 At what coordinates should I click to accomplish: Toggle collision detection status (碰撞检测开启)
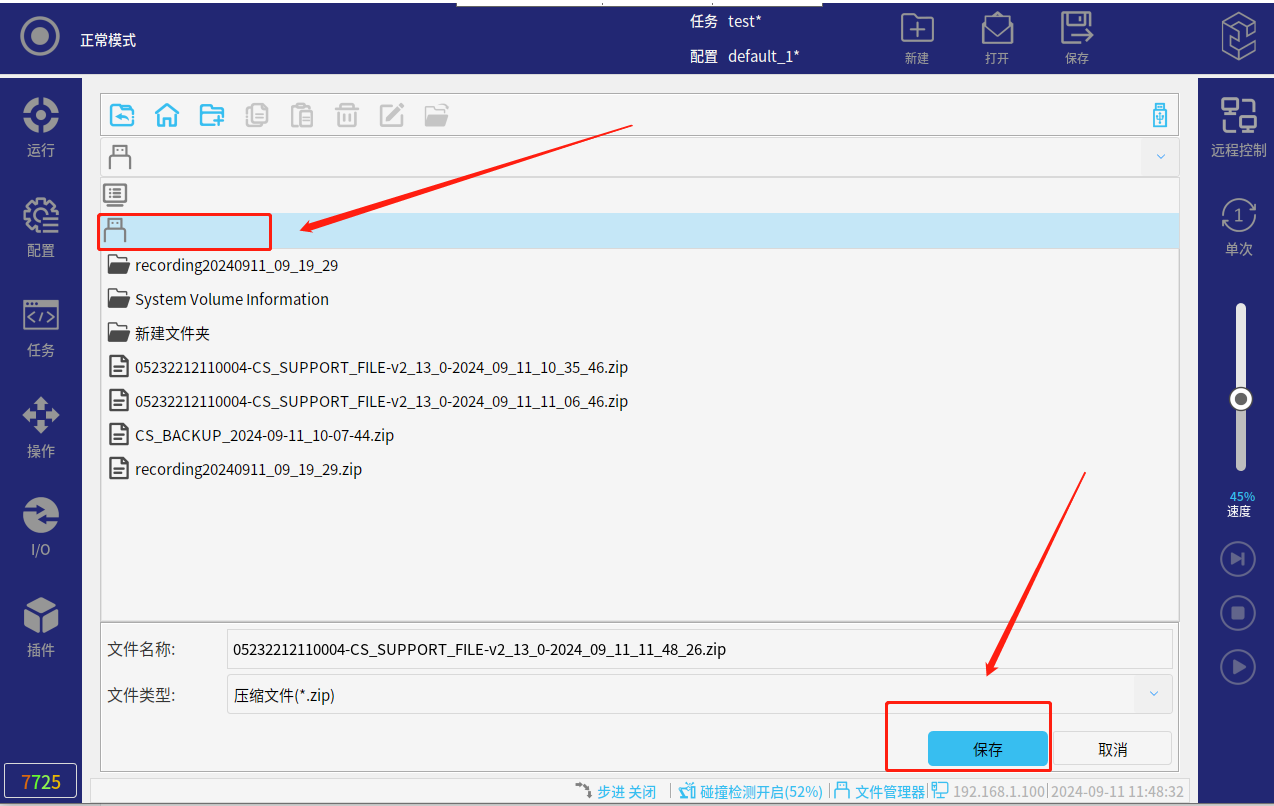click(751, 791)
